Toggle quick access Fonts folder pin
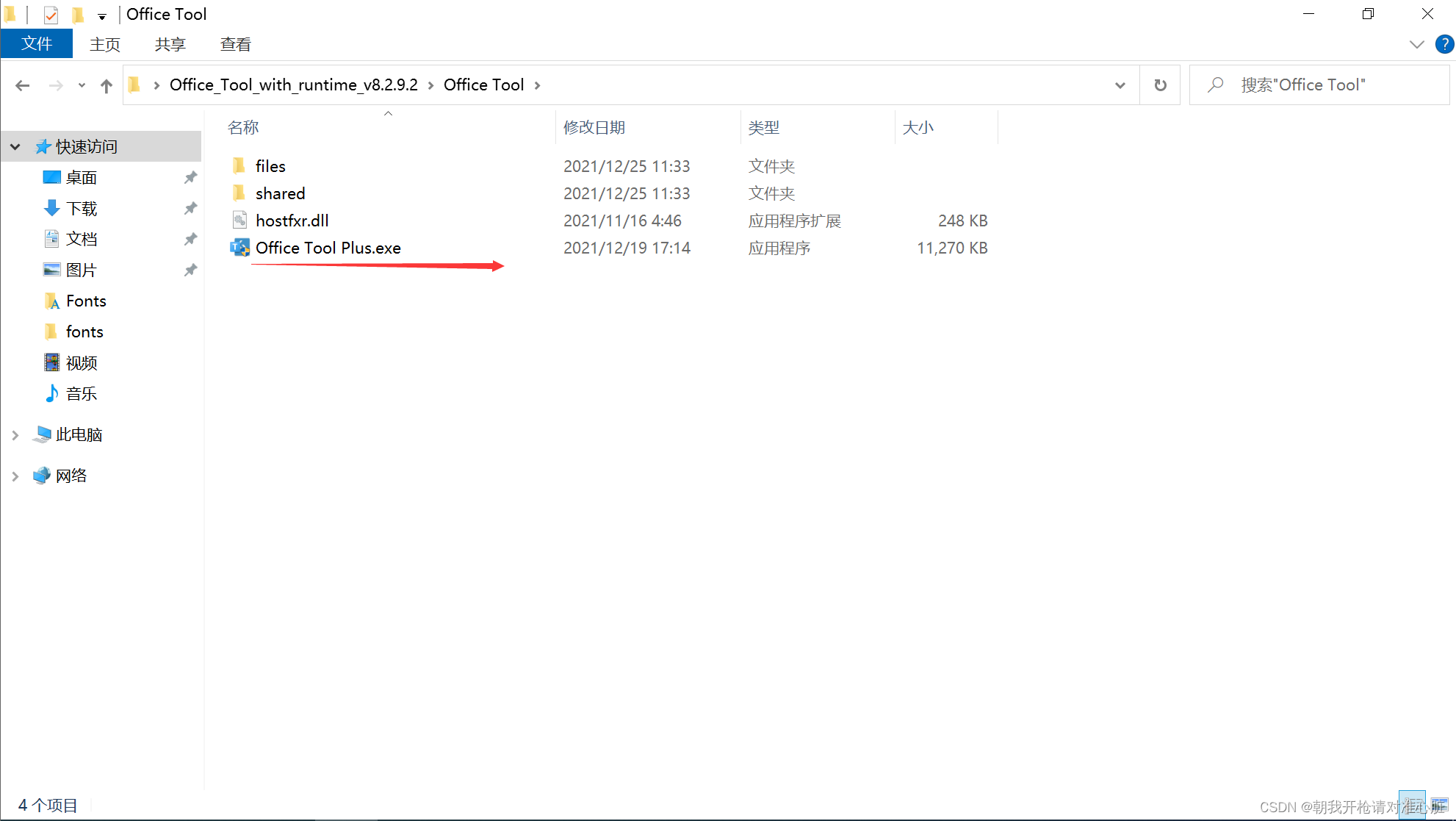The image size is (1456, 821). (x=195, y=300)
